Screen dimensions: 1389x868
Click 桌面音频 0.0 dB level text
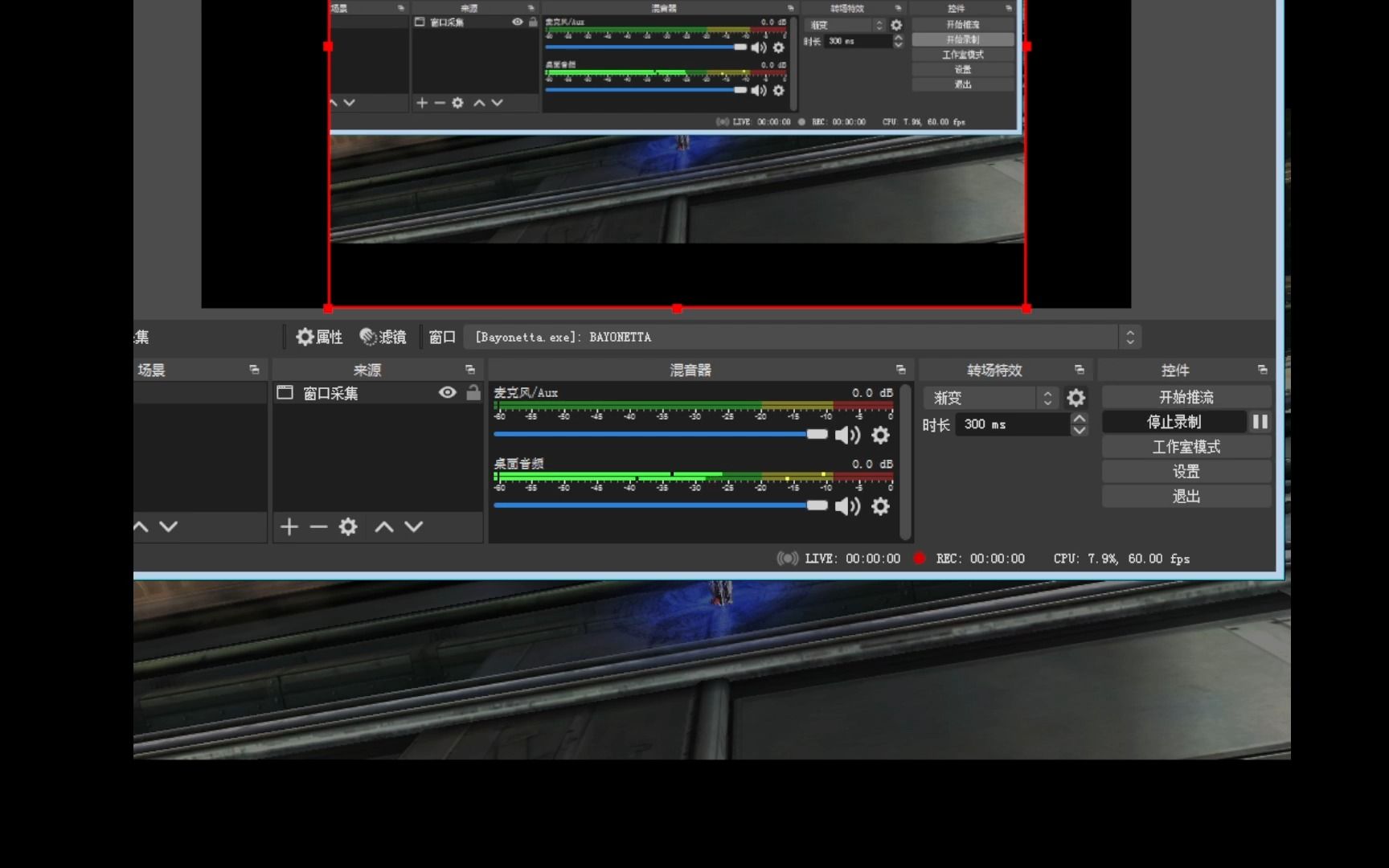(872, 464)
